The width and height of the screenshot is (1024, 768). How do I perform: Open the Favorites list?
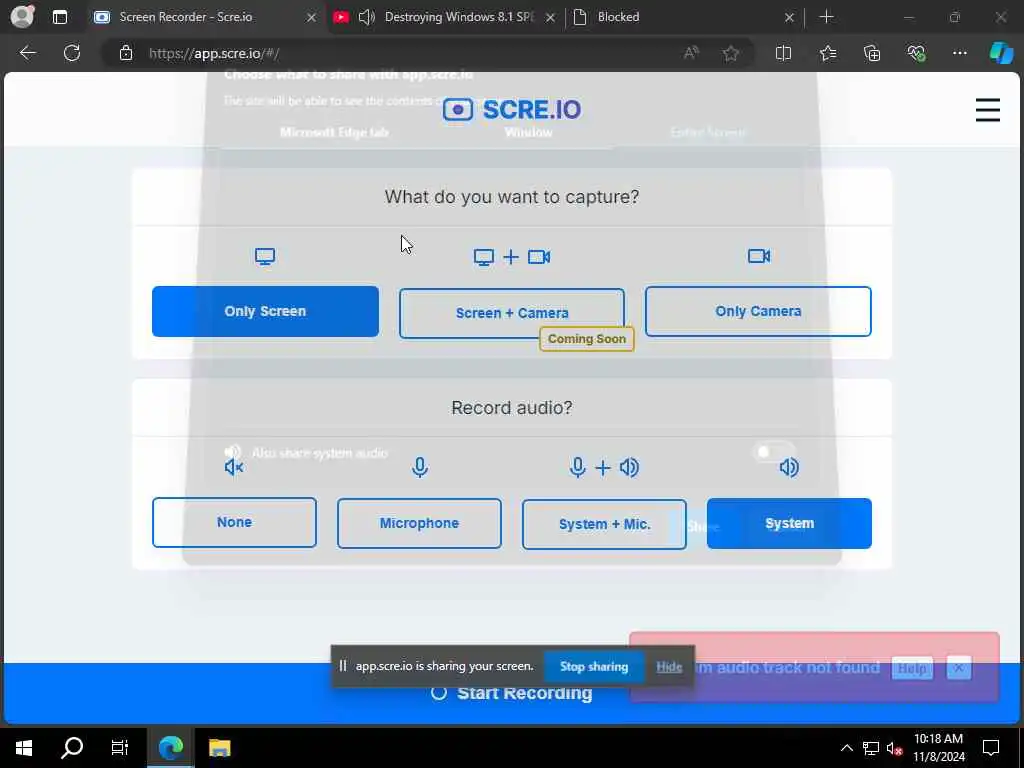coord(827,54)
